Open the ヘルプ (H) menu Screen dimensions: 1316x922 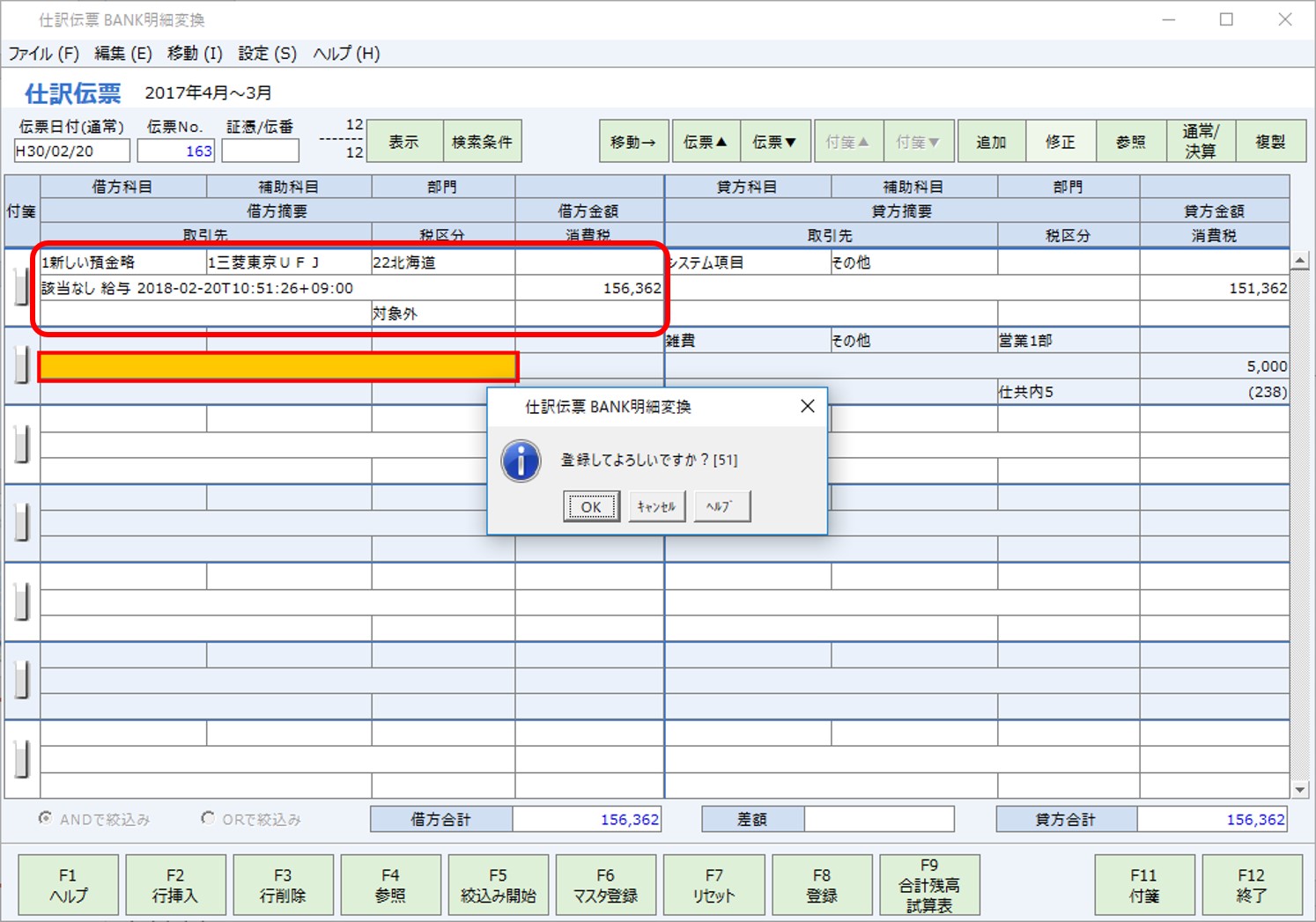click(345, 54)
